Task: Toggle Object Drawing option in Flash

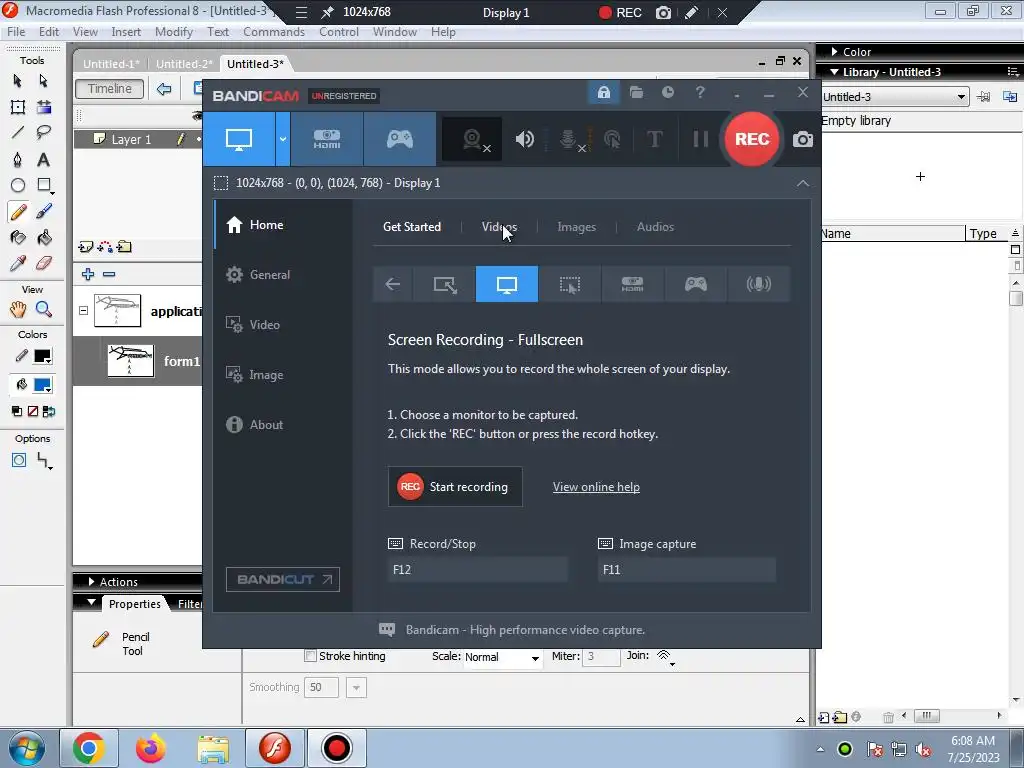Action: pyautogui.click(x=18, y=460)
